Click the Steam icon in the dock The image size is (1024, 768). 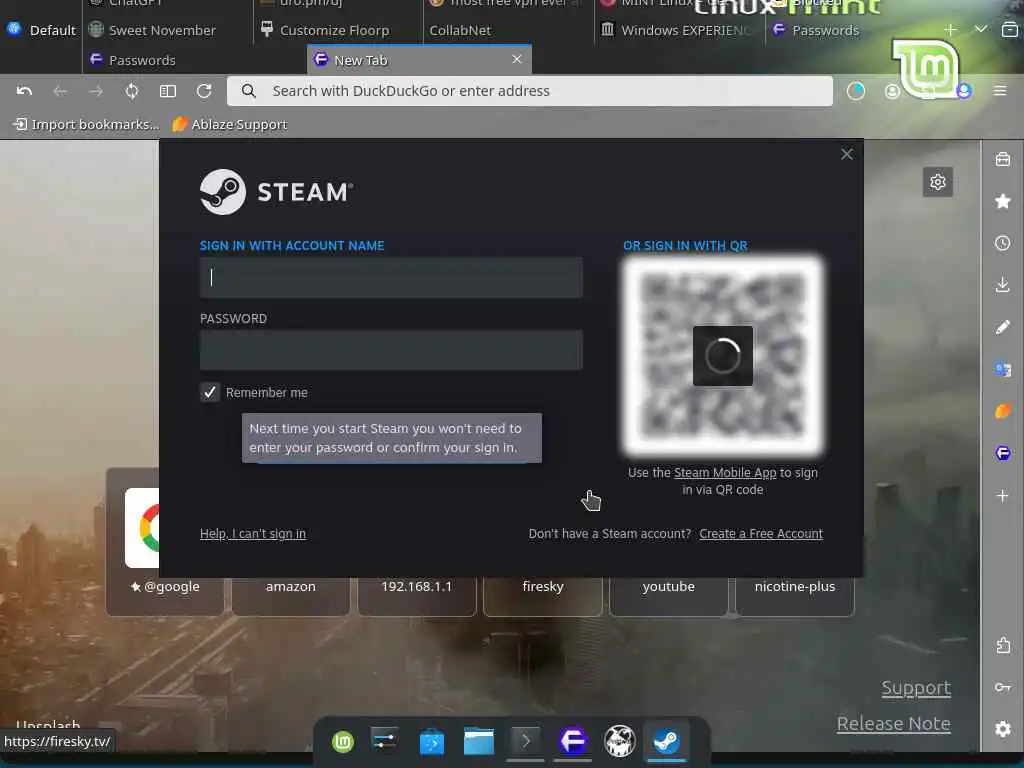pyautogui.click(x=666, y=741)
